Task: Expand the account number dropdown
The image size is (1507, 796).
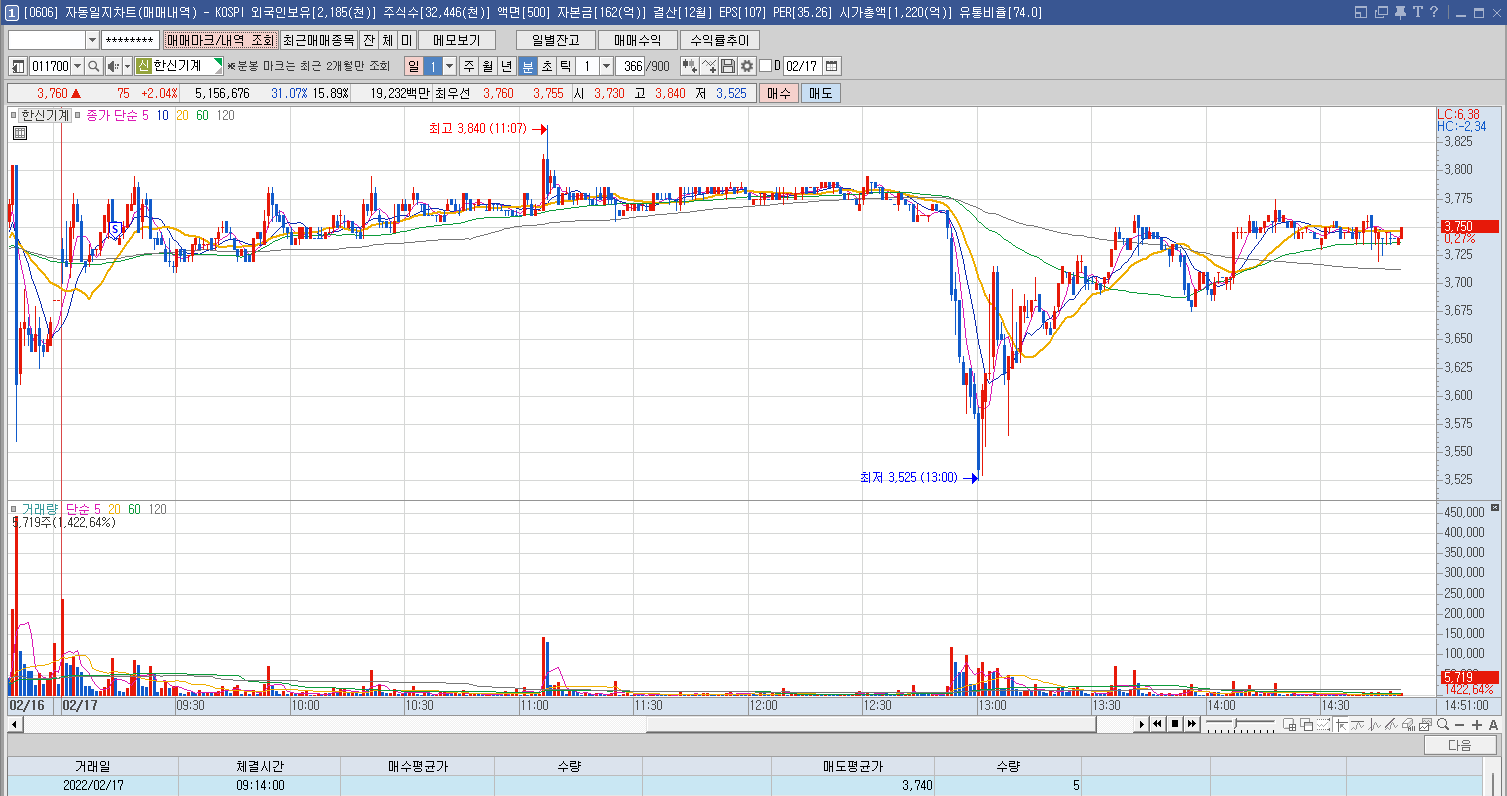Action: (92, 40)
